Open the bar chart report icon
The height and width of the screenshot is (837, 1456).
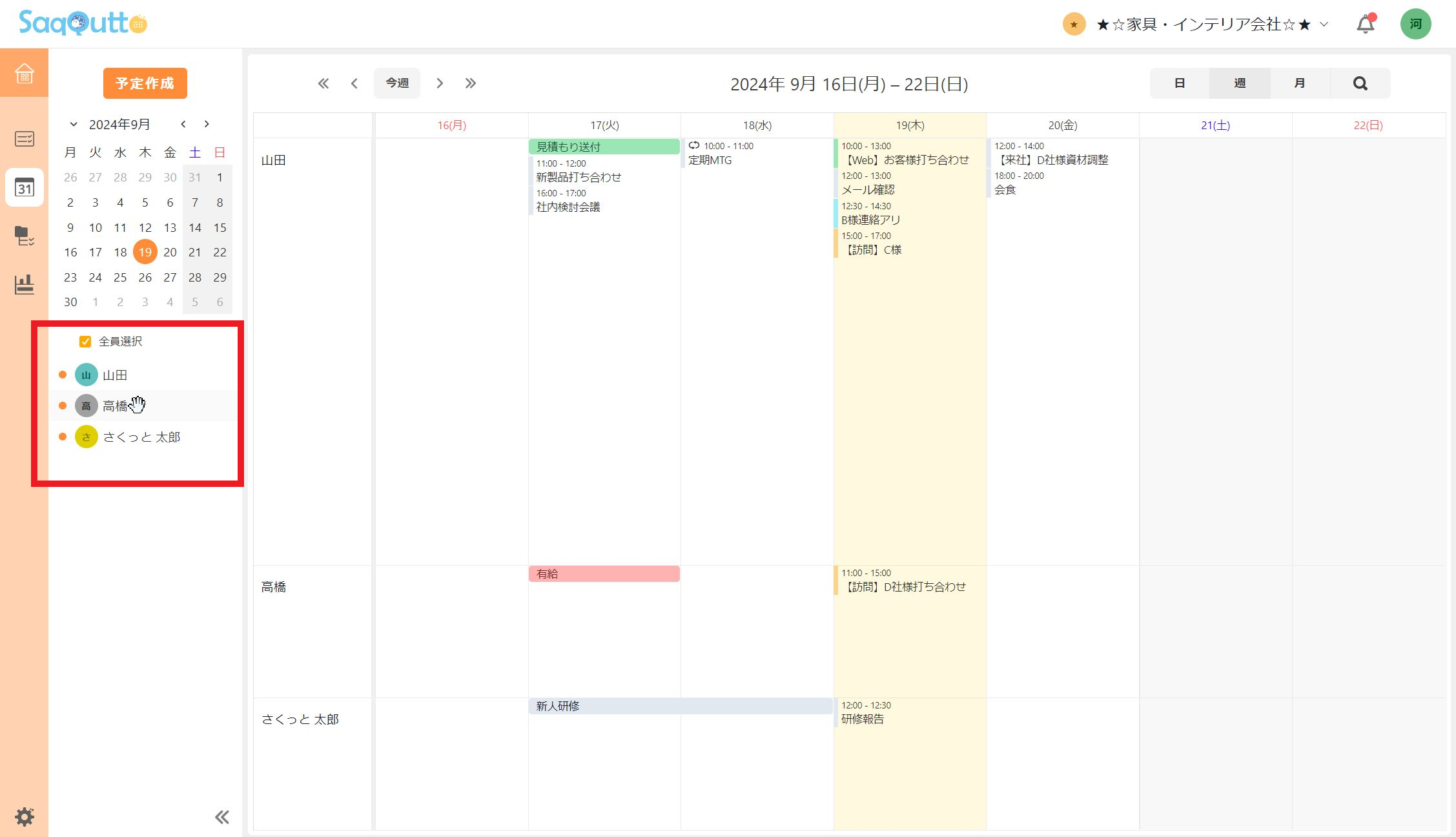click(x=25, y=284)
